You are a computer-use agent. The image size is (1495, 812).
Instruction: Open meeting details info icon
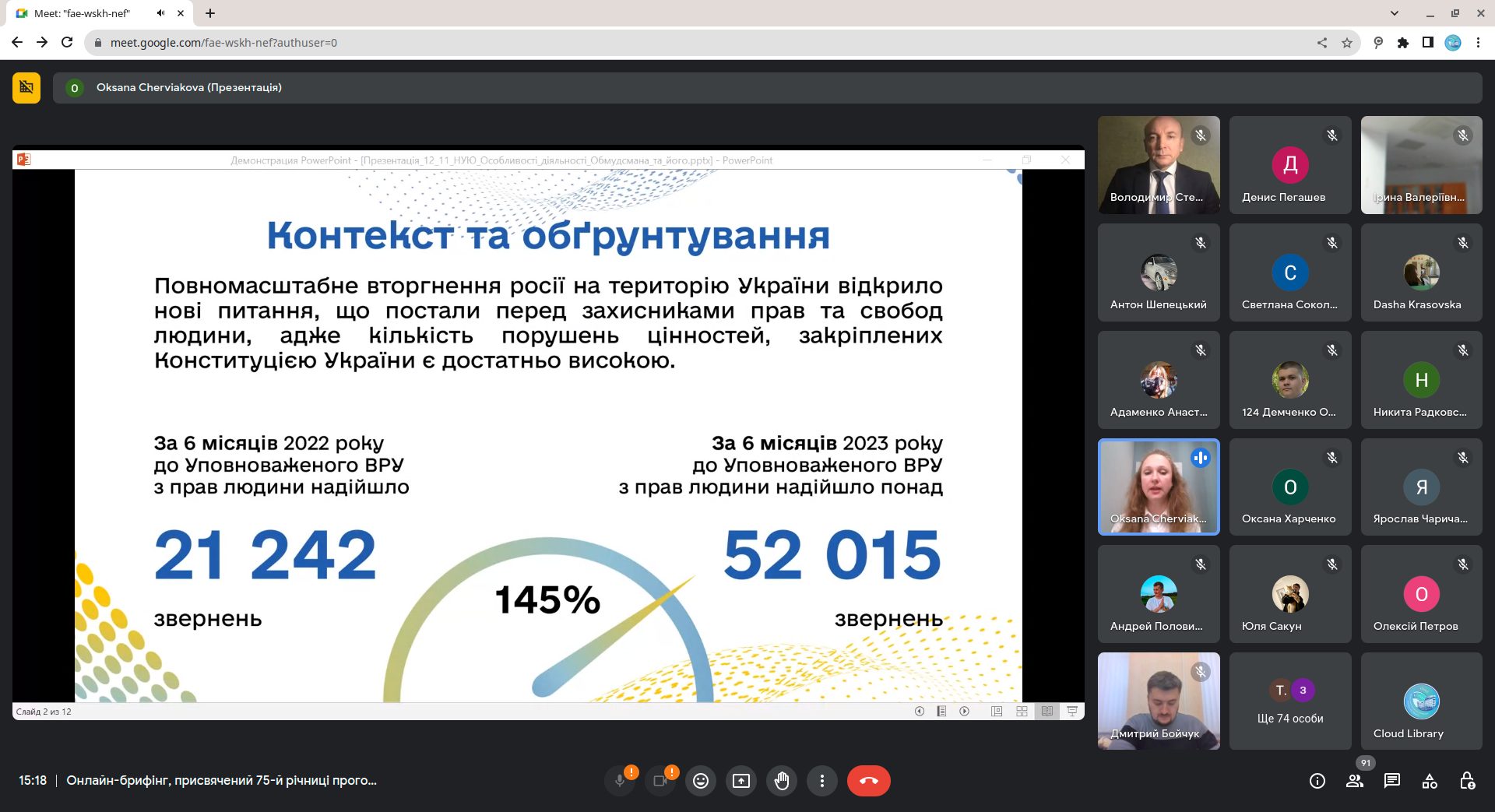[x=1317, y=781]
